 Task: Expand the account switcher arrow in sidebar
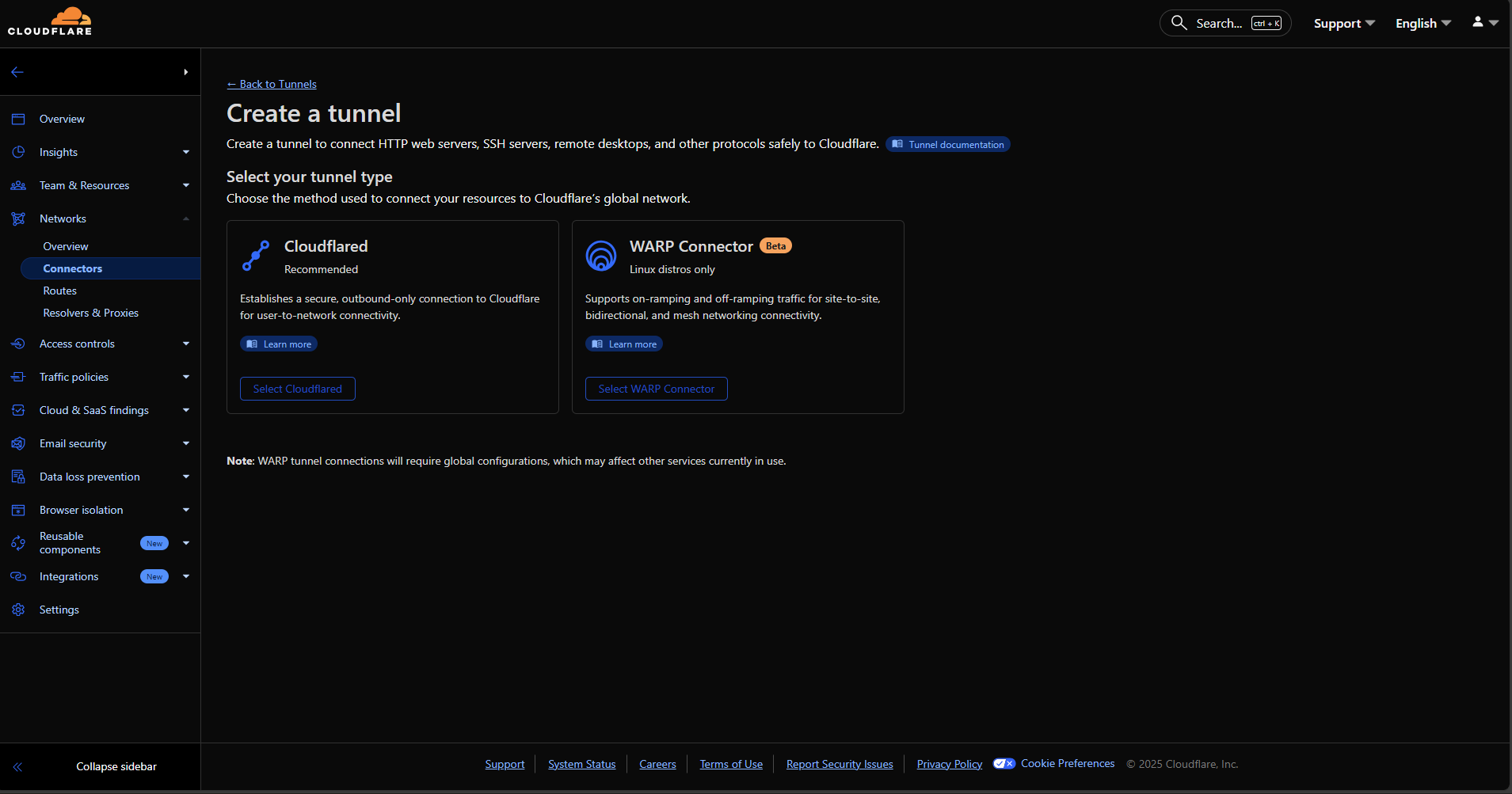pos(186,72)
